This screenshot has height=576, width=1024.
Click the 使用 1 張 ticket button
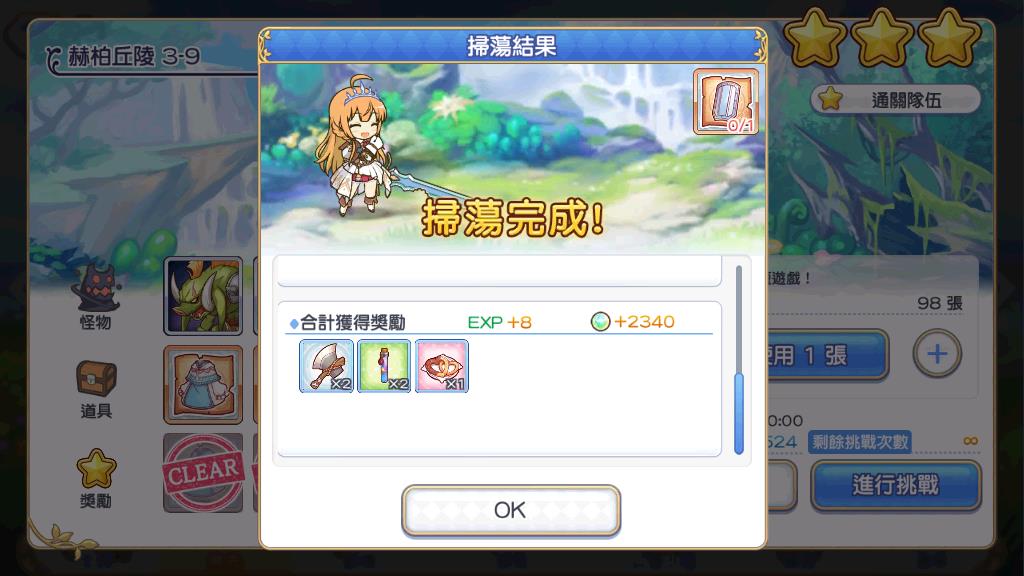pyautogui.click(x=827, y=355)
